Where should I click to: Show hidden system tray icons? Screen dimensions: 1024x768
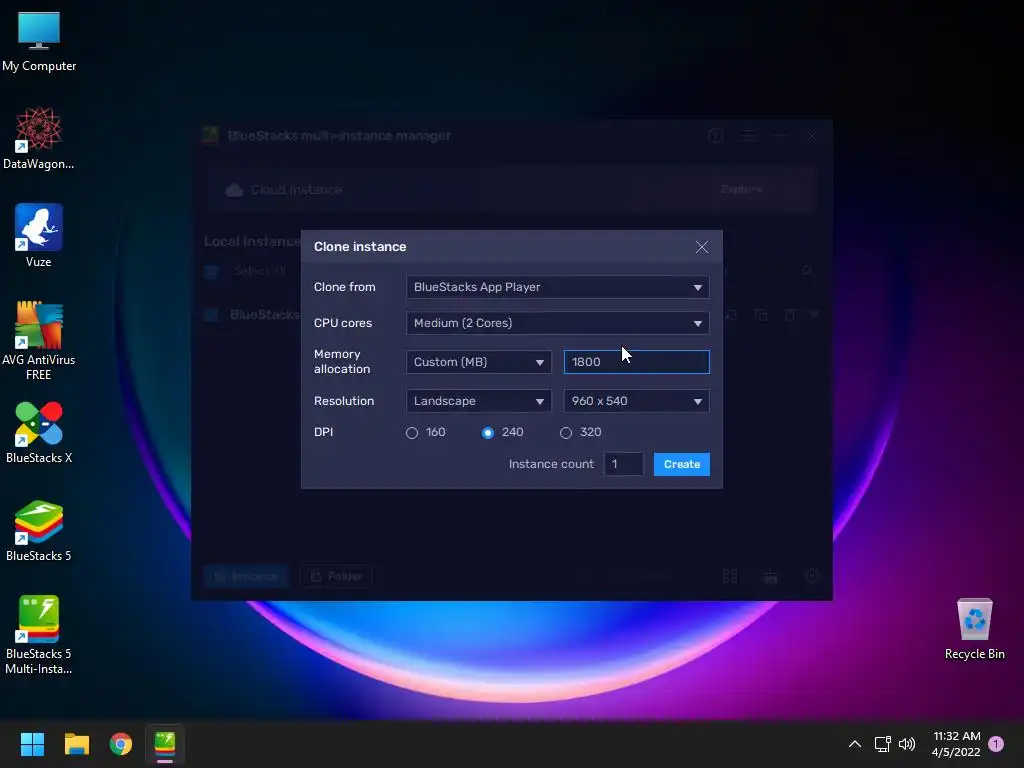pos(854,744)
